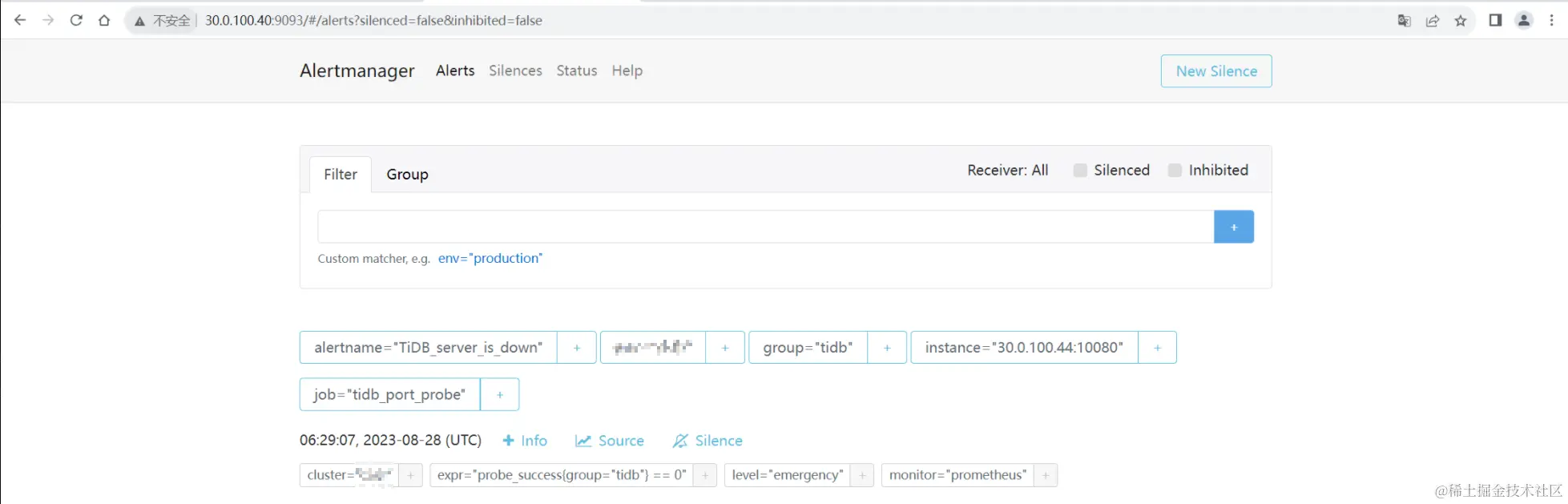
Task: Add instance 30.0.100.44:10080 to filter
Action: (1158, 348)
